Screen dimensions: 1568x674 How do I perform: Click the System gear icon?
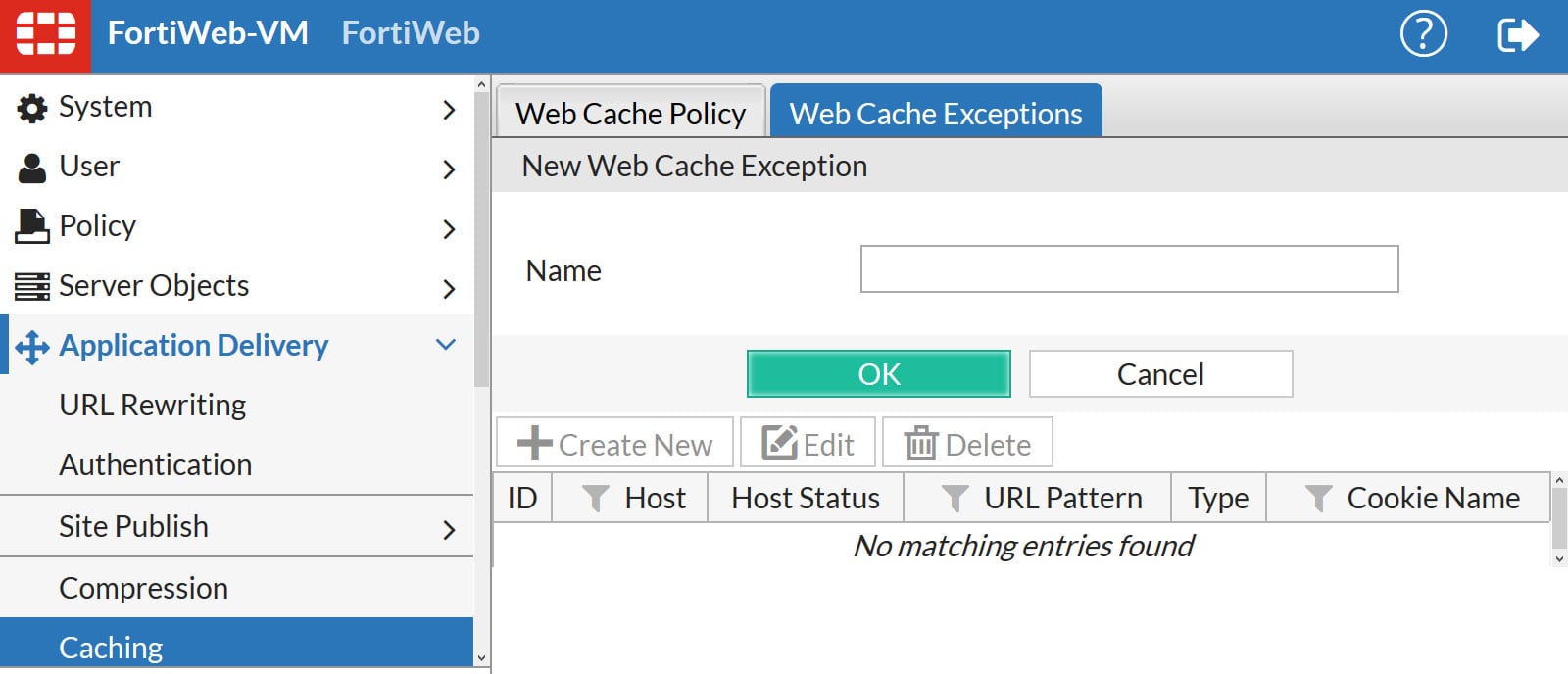(32, 108)
